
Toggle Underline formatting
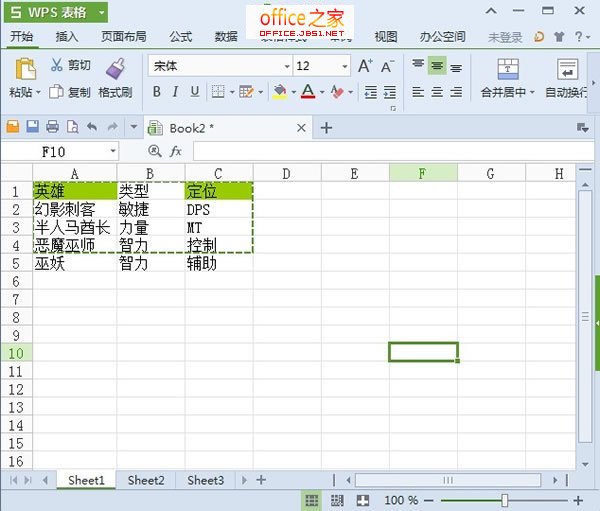point(194,92)
